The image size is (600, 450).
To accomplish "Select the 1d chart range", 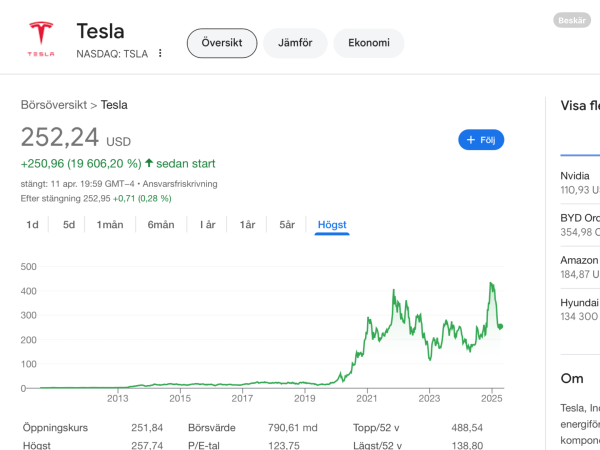I will [x=32, y=225].
